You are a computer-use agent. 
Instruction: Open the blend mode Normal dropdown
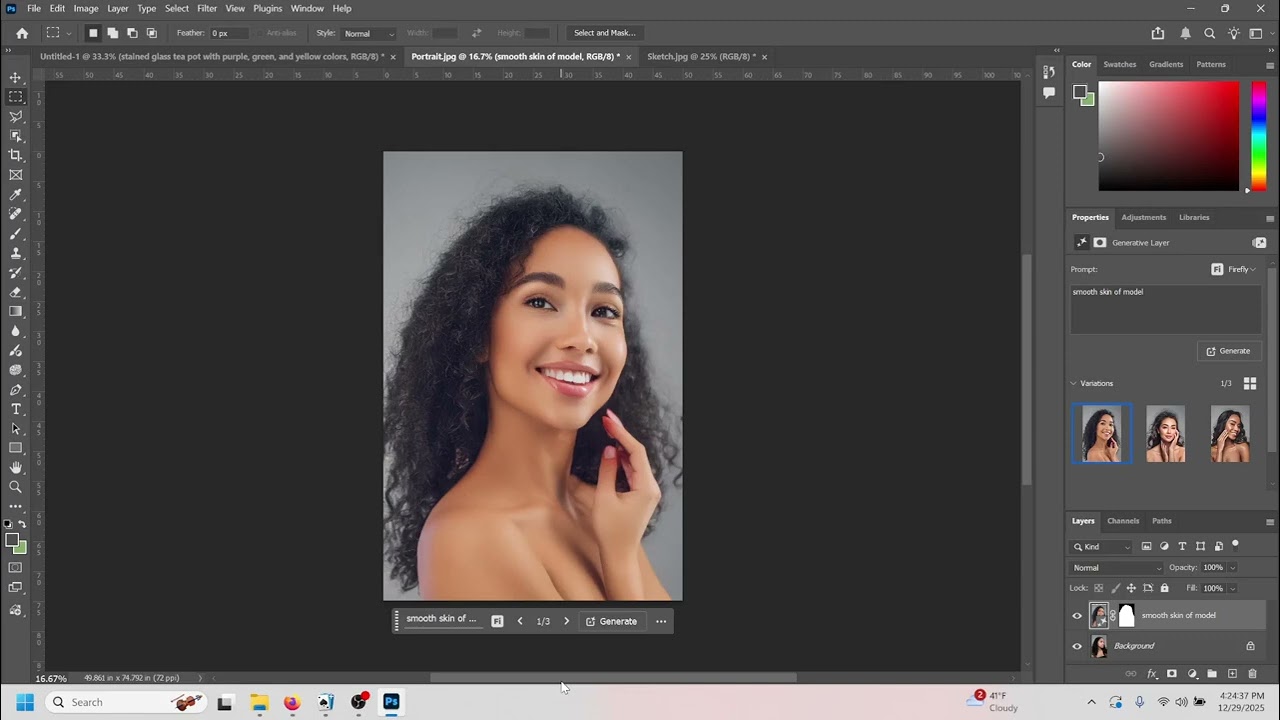(x=1117, y=568)
